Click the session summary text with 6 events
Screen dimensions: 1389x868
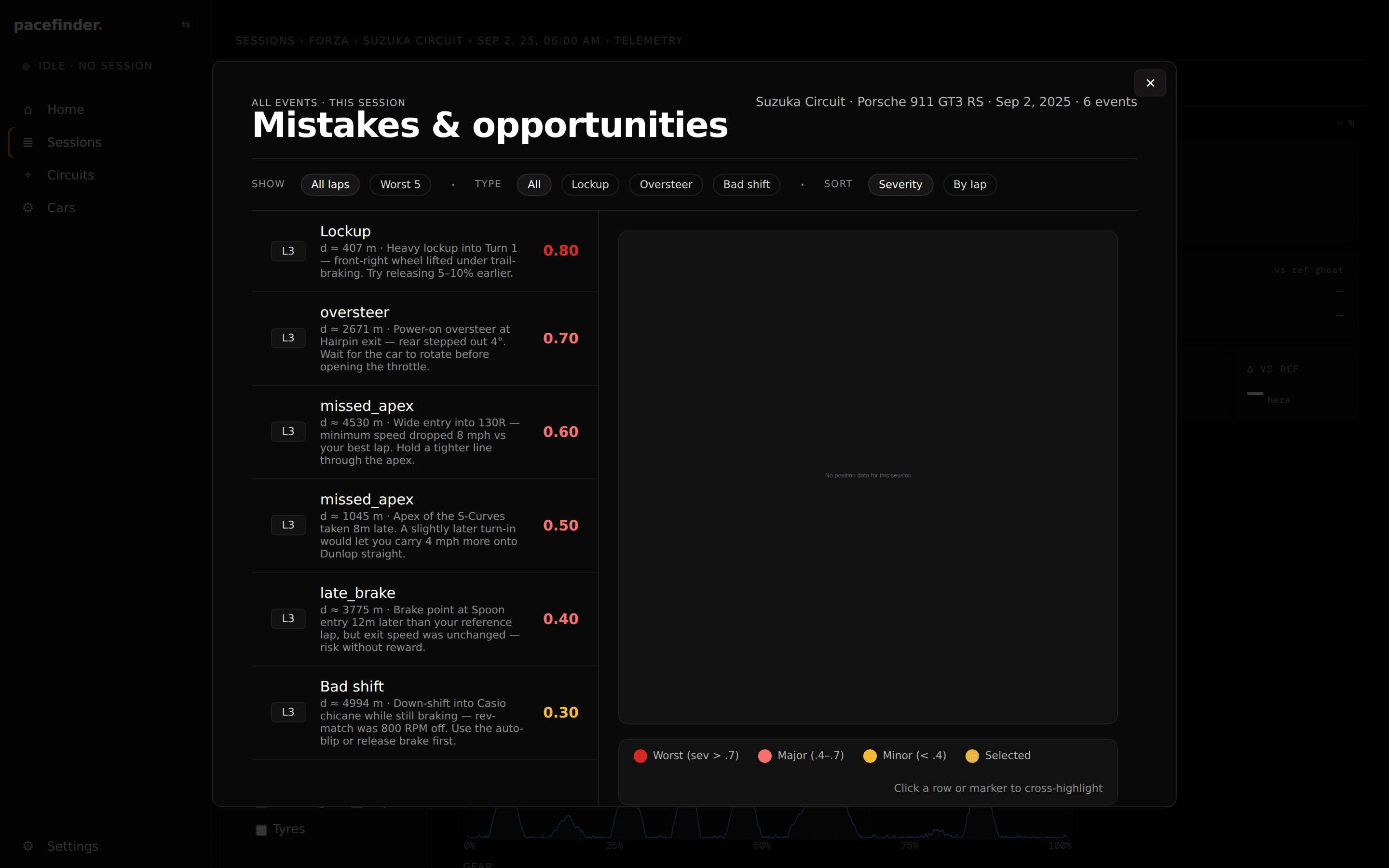click(946, 102)
